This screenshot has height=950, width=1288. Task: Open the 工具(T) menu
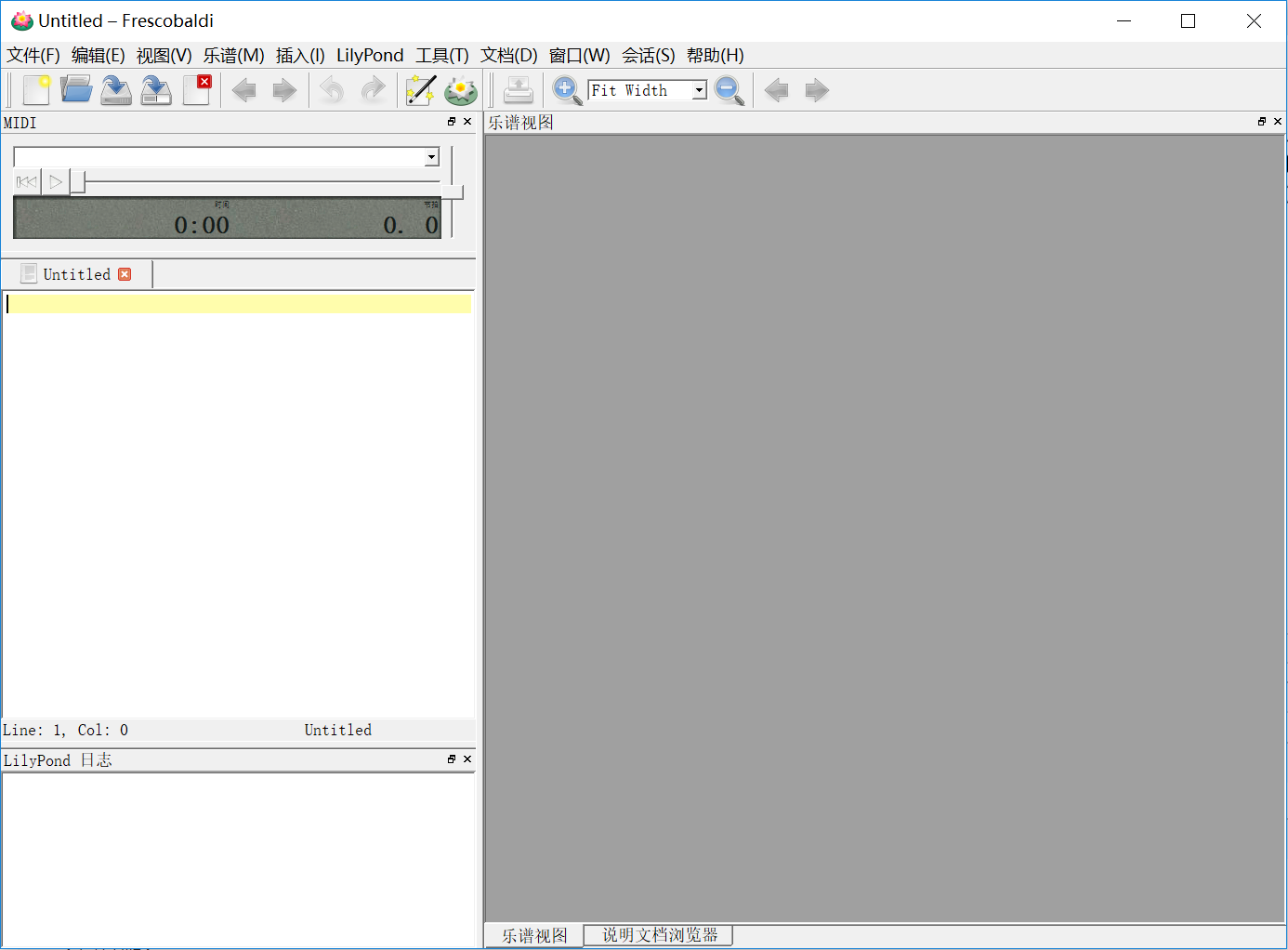click(x=442, y=56)
